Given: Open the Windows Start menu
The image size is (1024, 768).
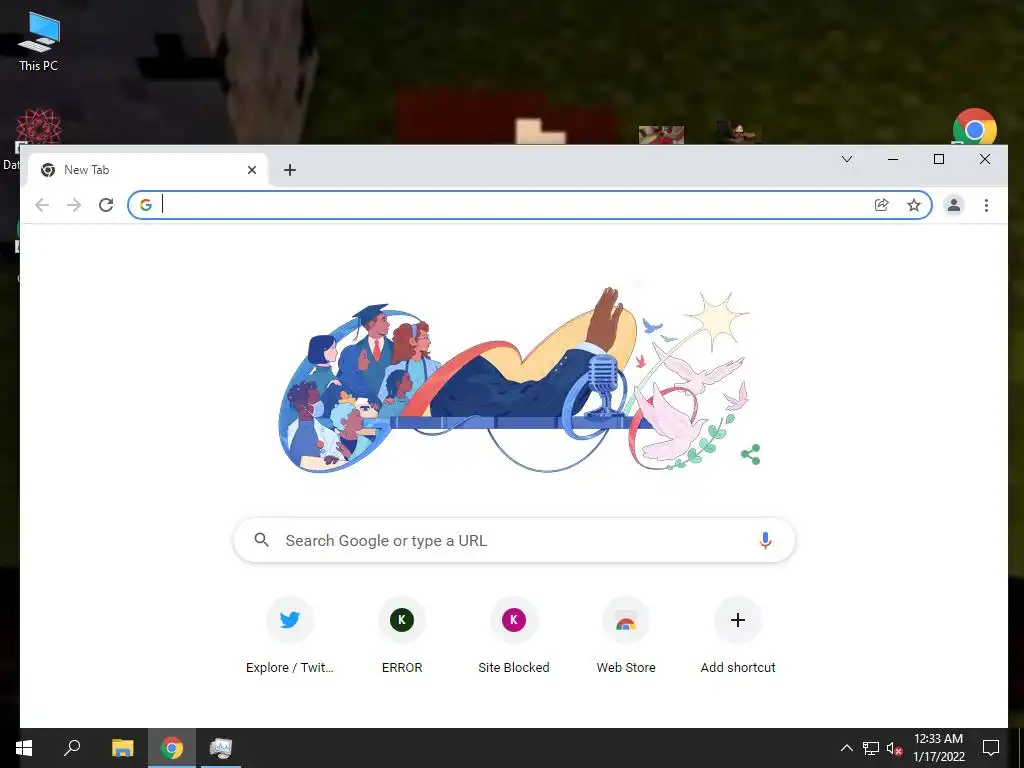Looking at the screenshot, I should (x=24, y=748).
